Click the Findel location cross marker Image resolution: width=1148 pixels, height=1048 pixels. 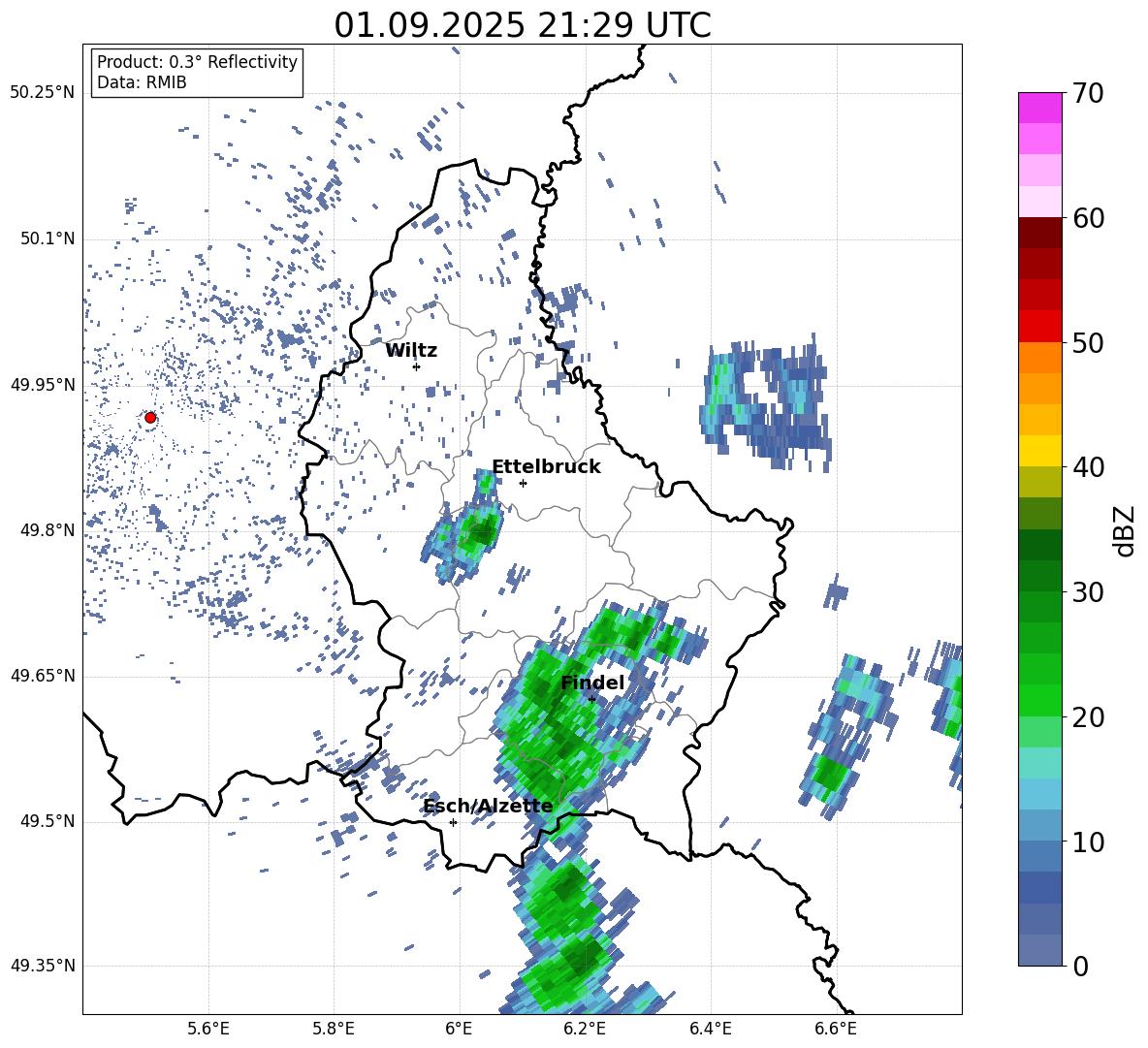[x=591, y=699]
